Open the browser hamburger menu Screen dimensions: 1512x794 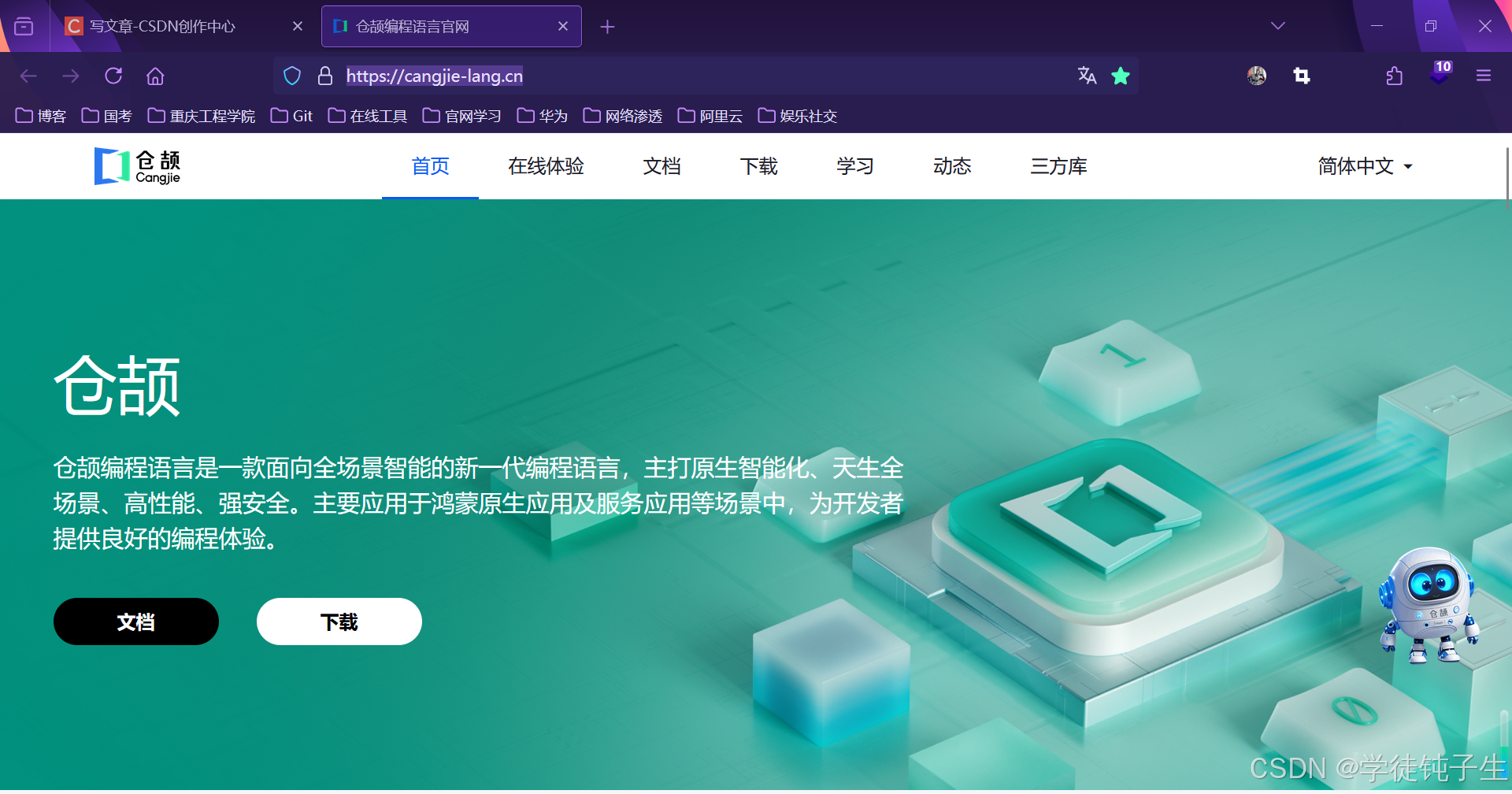click(x=1484, y=76)
